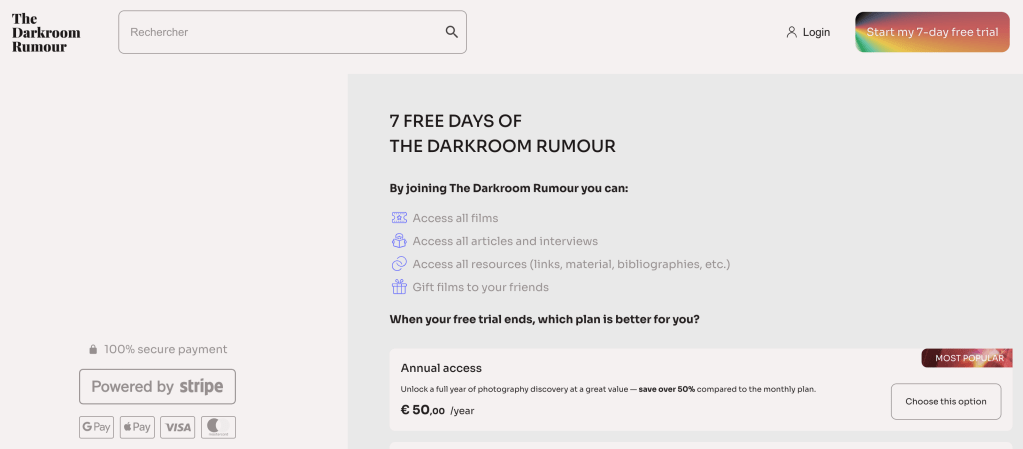Click the articles and interviews icon
Viewport: 1023px width, 449px height.
click(399, 241)
